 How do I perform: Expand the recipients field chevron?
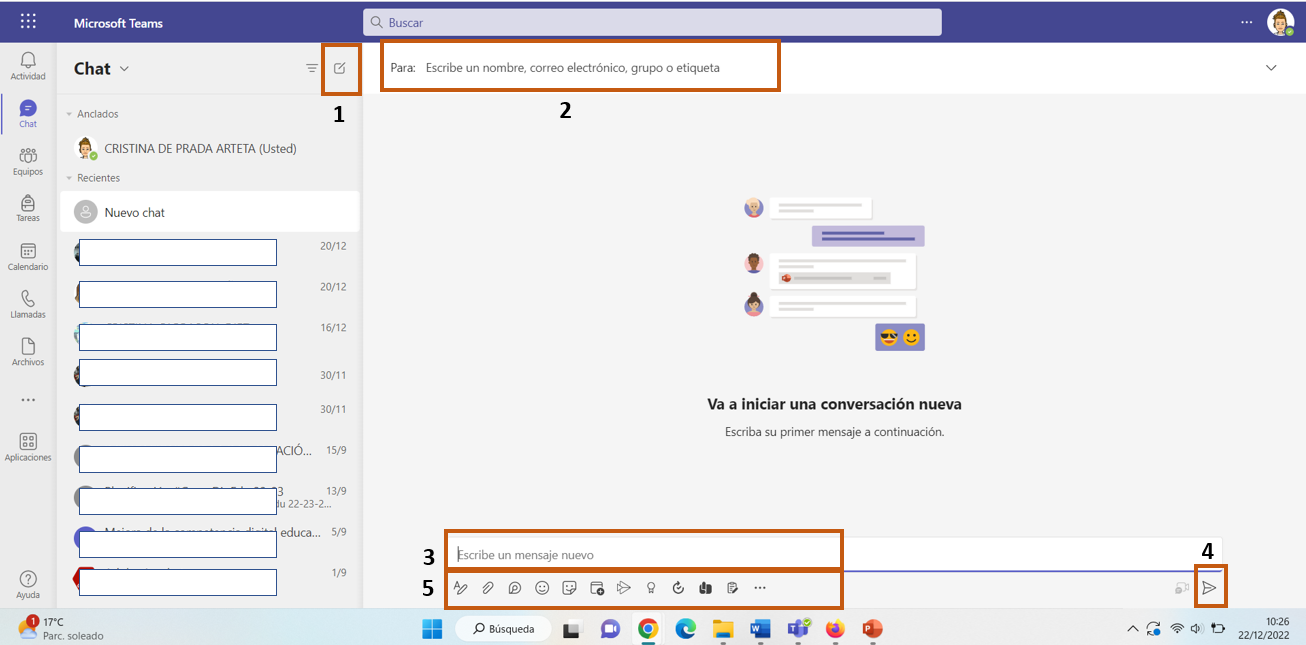1272,68
